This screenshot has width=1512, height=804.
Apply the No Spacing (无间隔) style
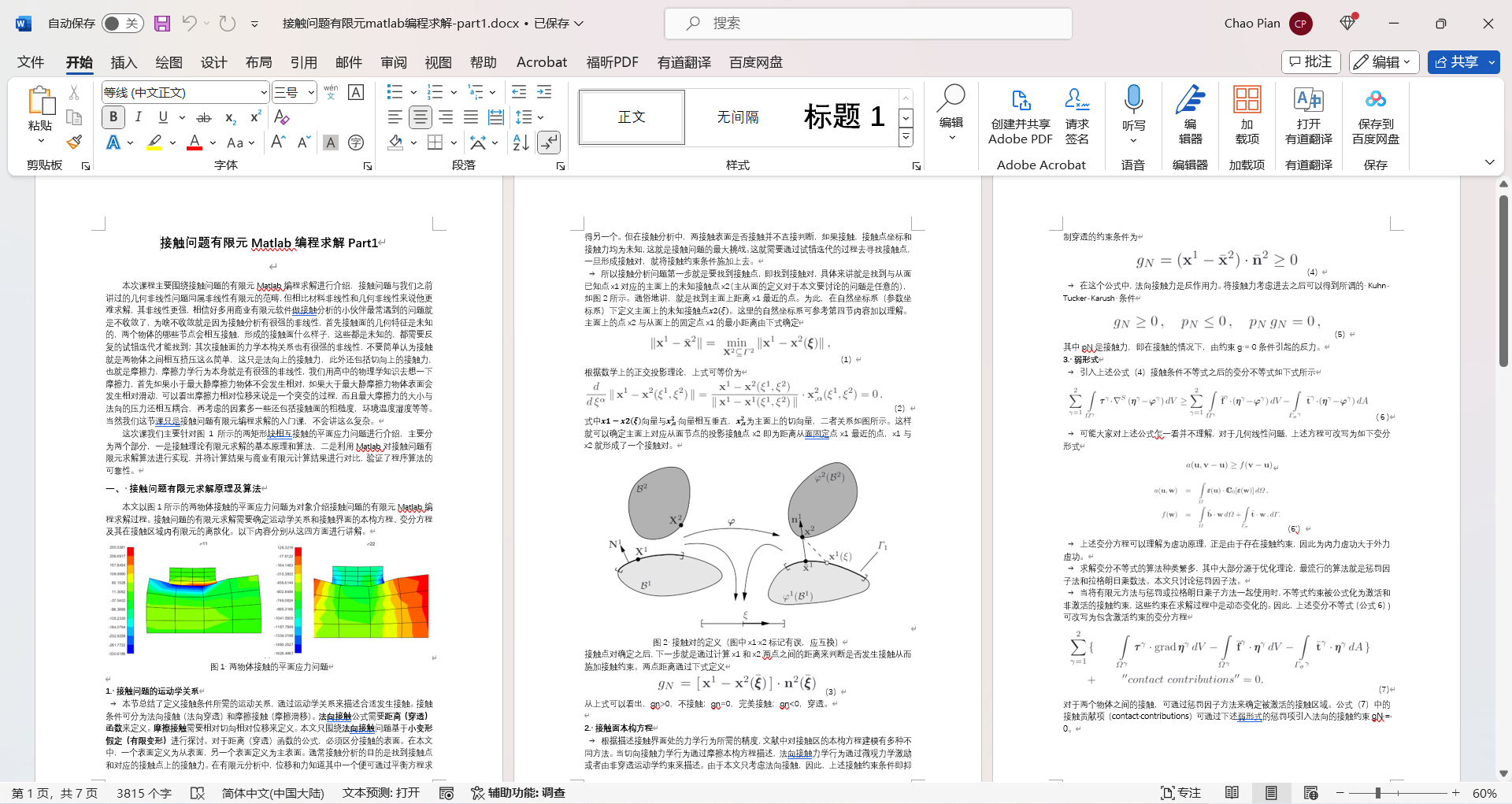coord(738,117)
